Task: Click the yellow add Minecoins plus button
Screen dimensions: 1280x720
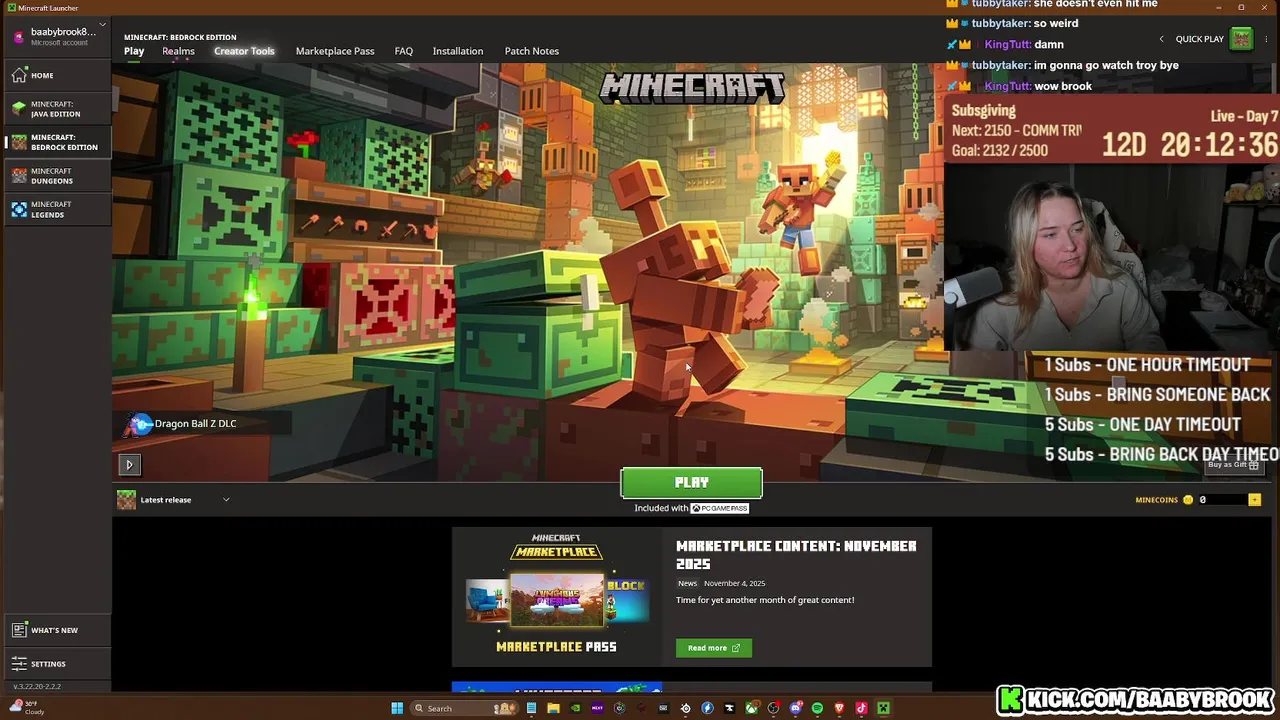Action: click(1254, 500)
